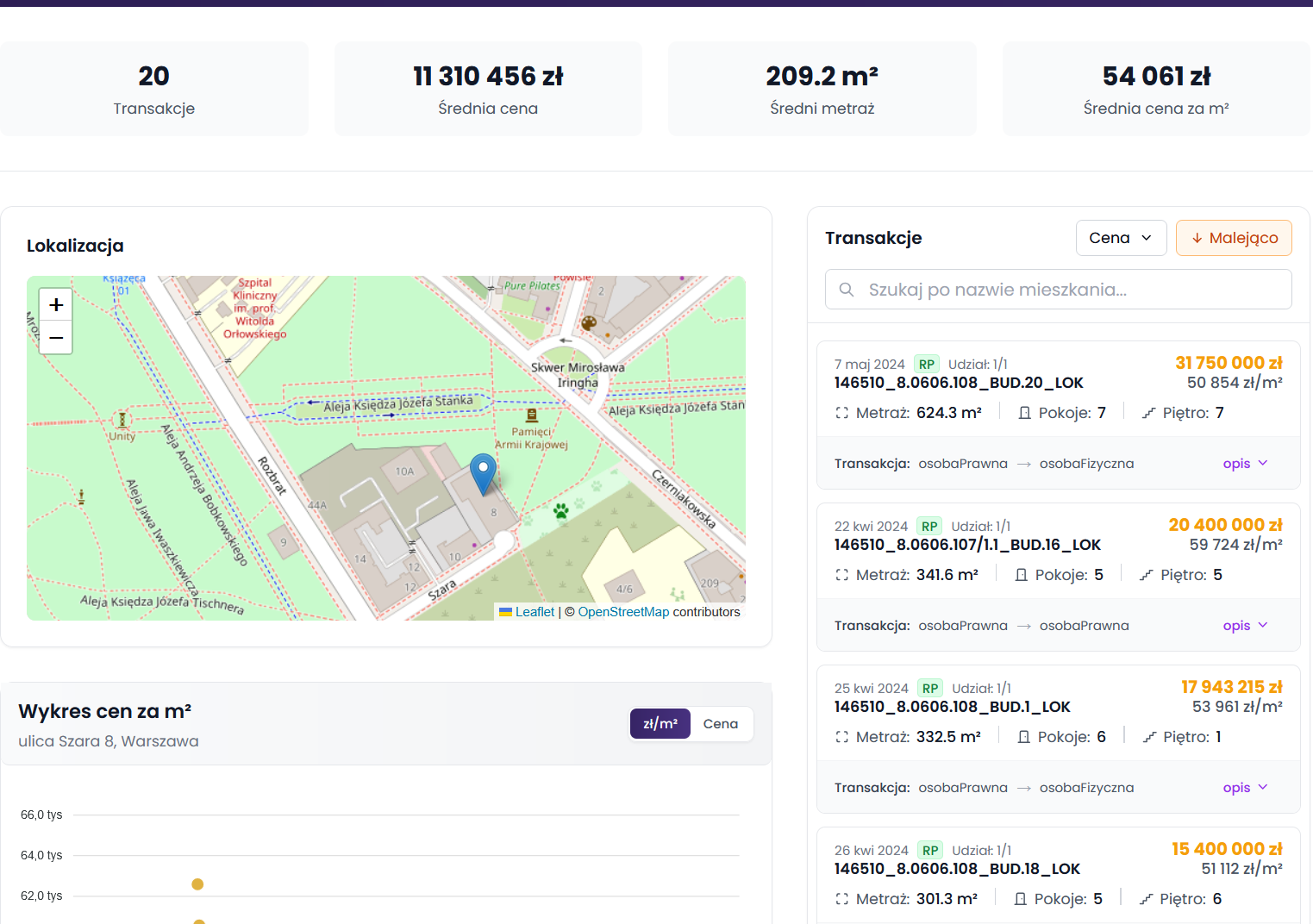The width and height of the screenshot is (1313, 924).
Task: Click the art palette icon on map
Action: [x=589, y=323]
